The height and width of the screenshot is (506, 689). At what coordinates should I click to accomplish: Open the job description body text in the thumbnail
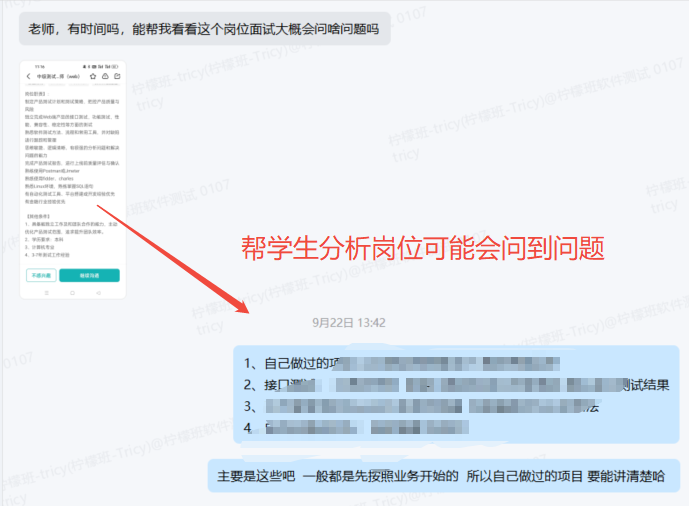72,150
